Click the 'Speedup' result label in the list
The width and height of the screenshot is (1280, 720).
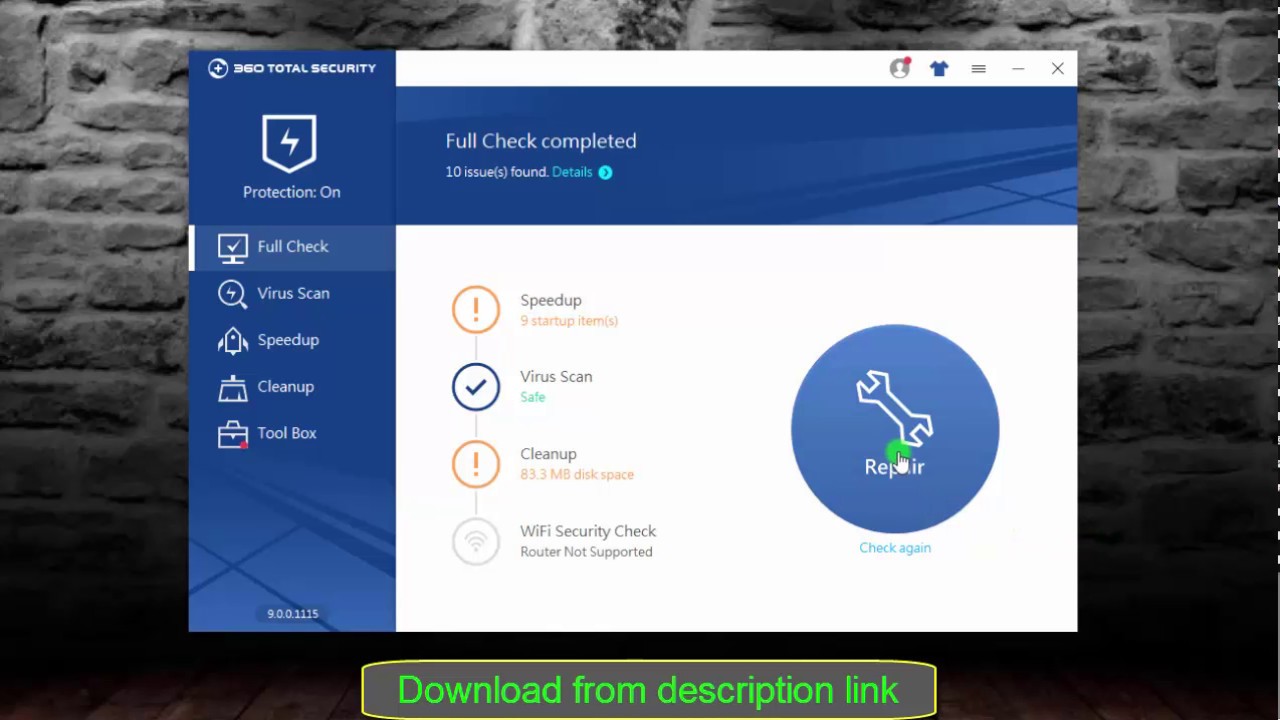551,300
